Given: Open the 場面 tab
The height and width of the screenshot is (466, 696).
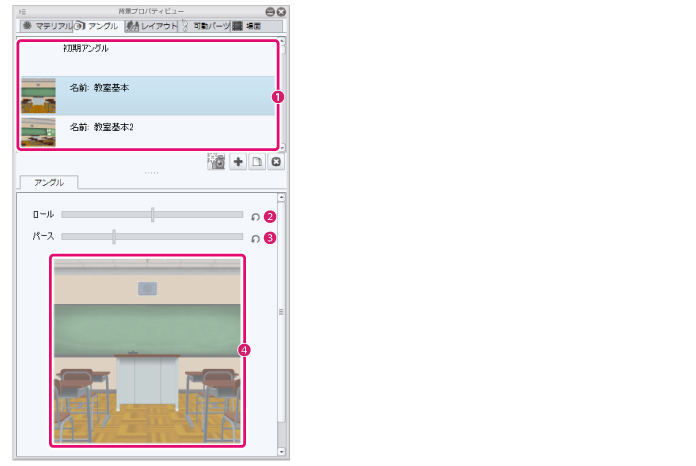Looking at the screenshot, I should coord(257,26).
